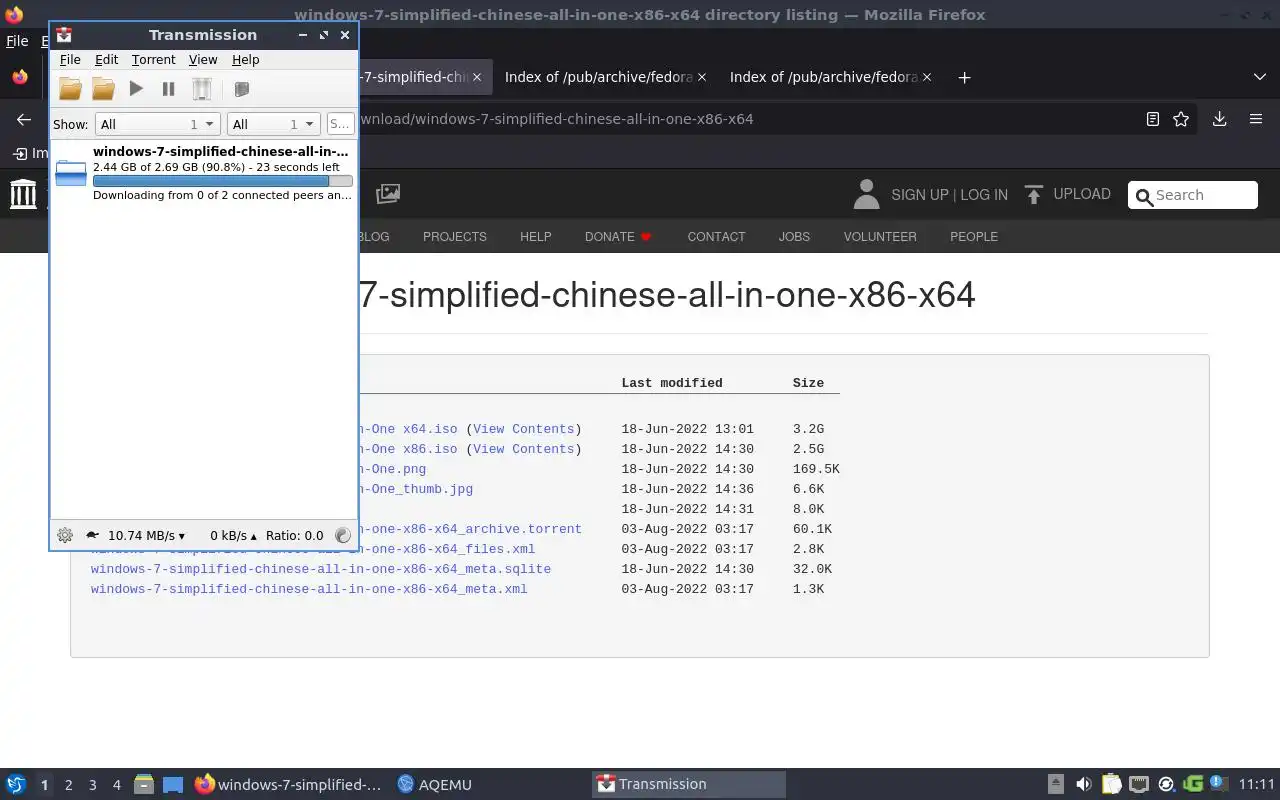
Task: Expand the first Show filter dropdown
Action: (x=157, y=124)
